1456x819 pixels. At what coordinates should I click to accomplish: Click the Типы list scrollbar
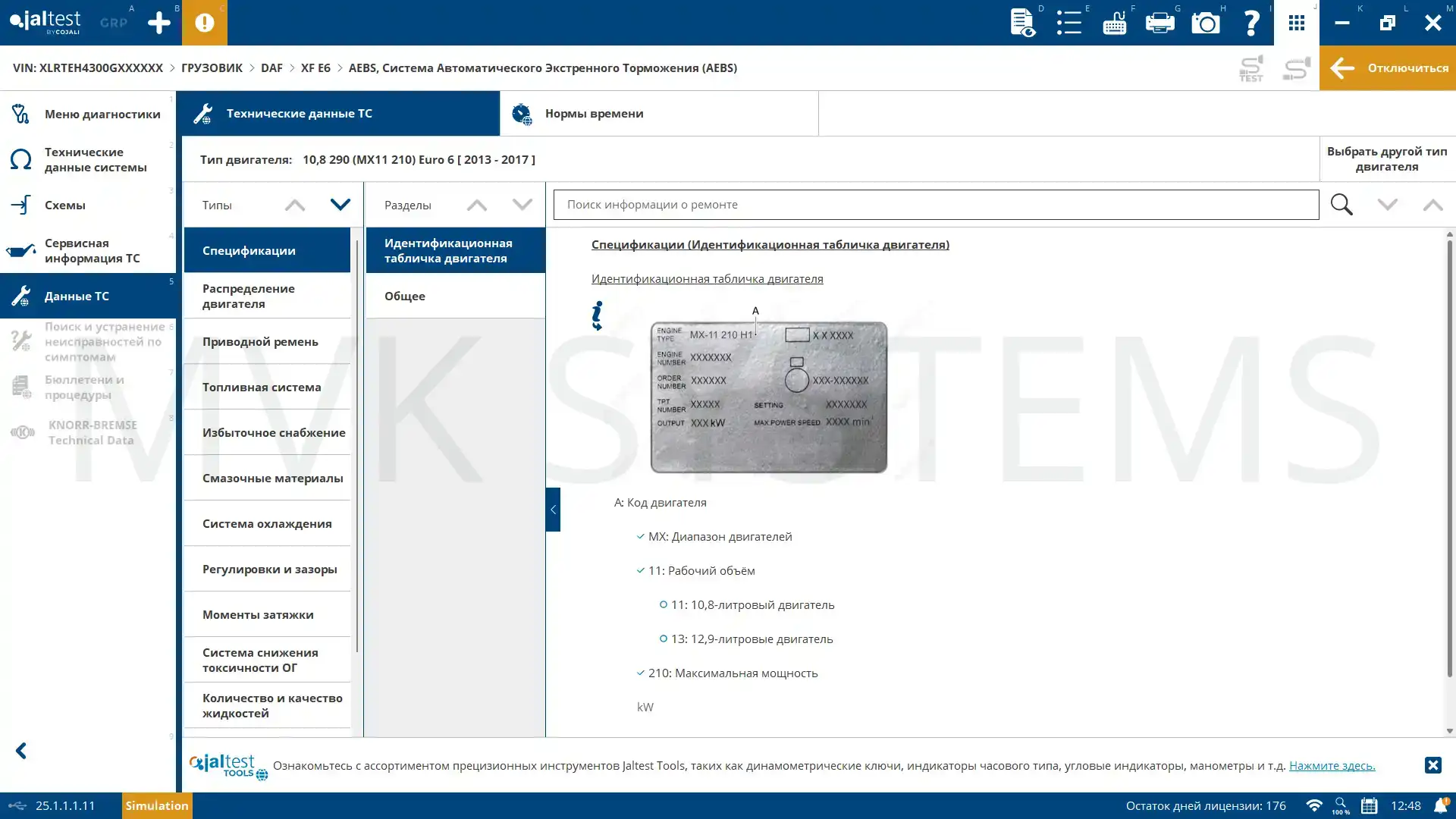click(x=356, y=447)
